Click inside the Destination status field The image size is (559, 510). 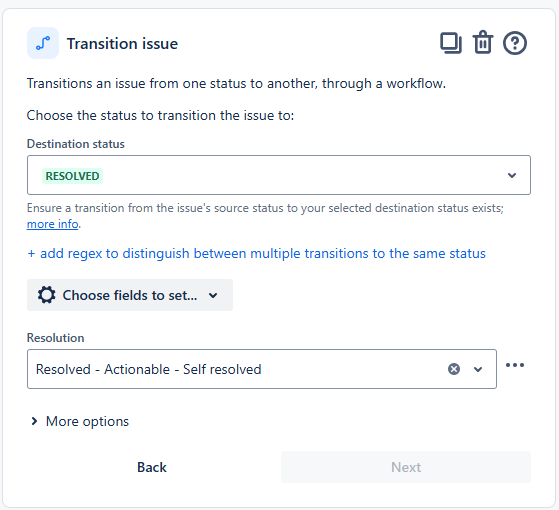[x=279, y=175]
